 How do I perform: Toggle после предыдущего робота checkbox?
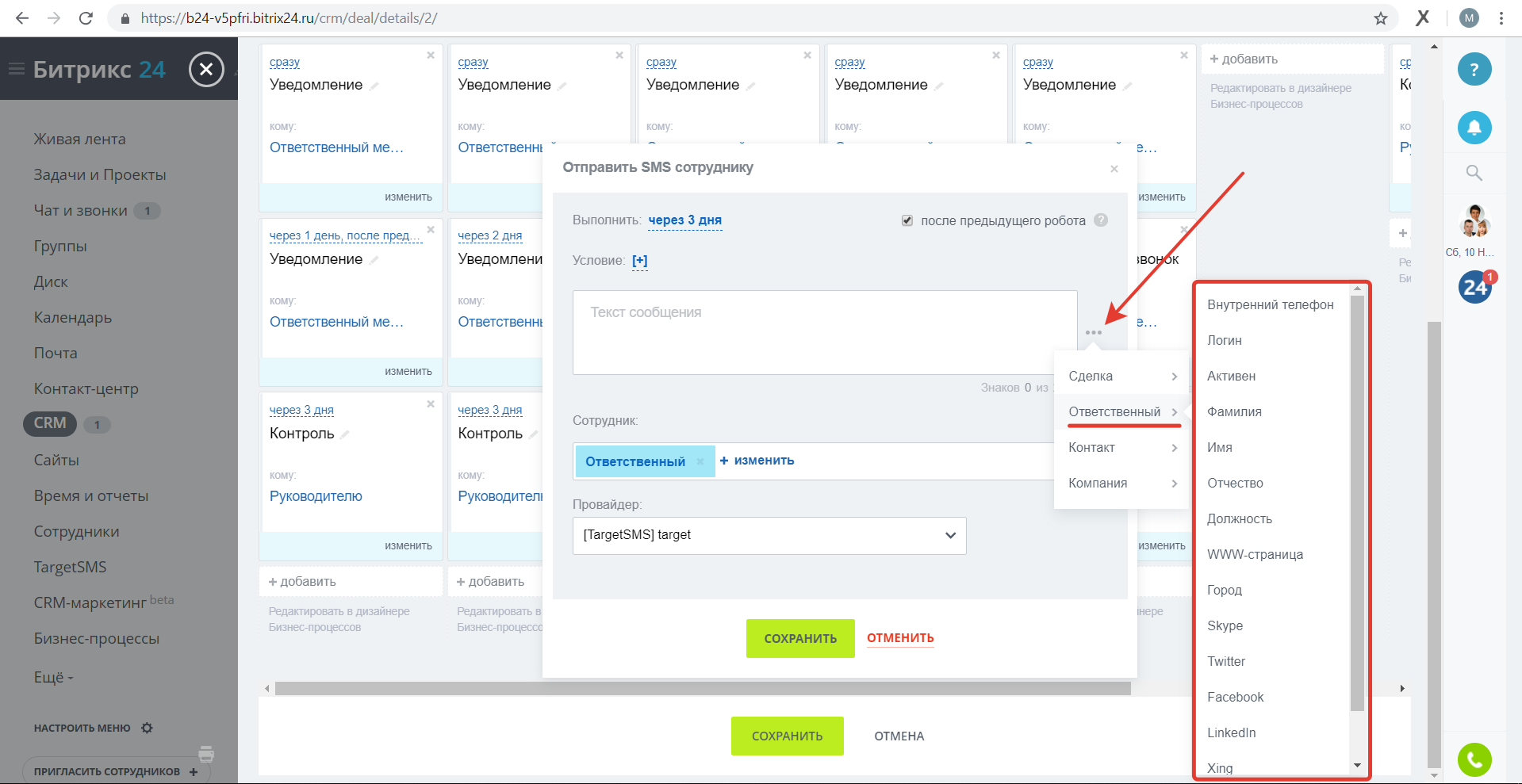[907, 220]
